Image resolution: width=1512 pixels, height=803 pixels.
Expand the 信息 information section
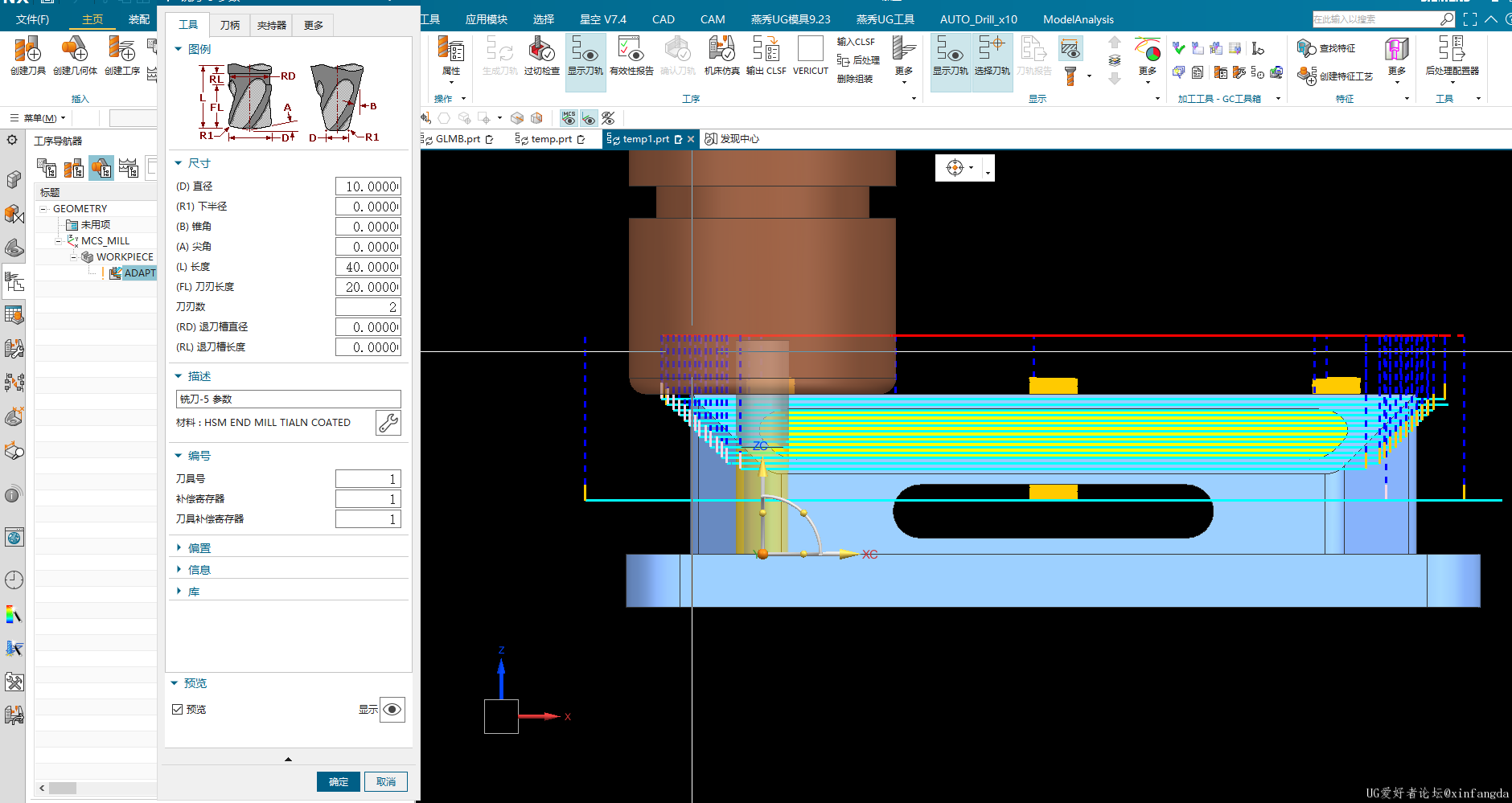[179, 570]
